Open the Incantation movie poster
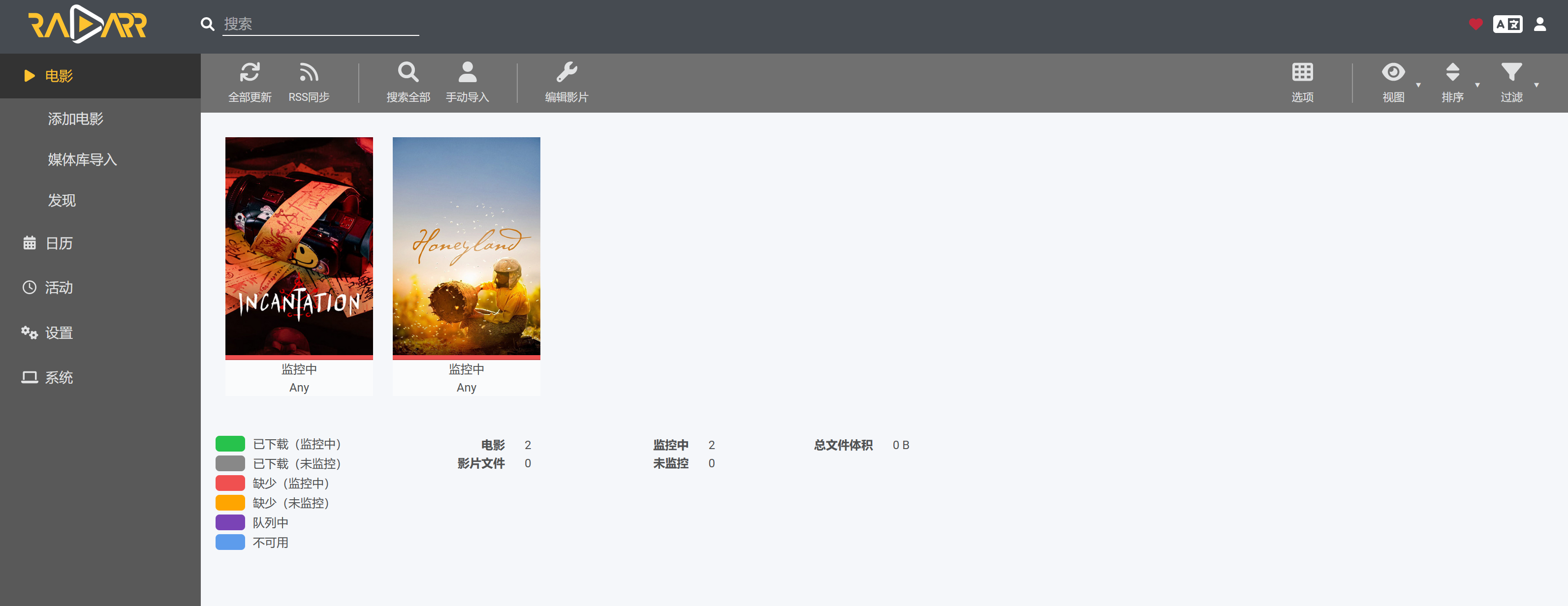Image resolution: width=1568 pixels, height=606 pixels. pos(299,246)
